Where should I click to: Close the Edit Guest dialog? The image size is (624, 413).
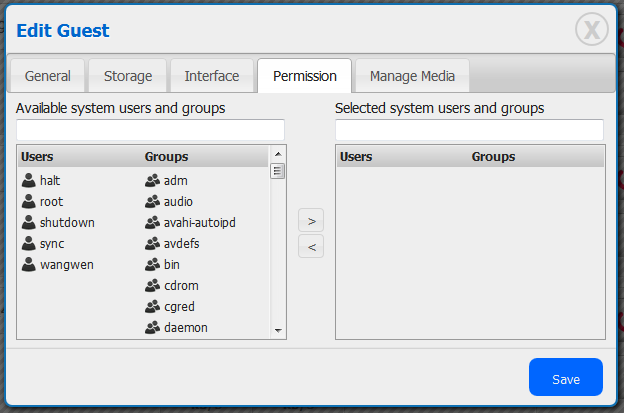pyautogui.click(x=591, y=31)
